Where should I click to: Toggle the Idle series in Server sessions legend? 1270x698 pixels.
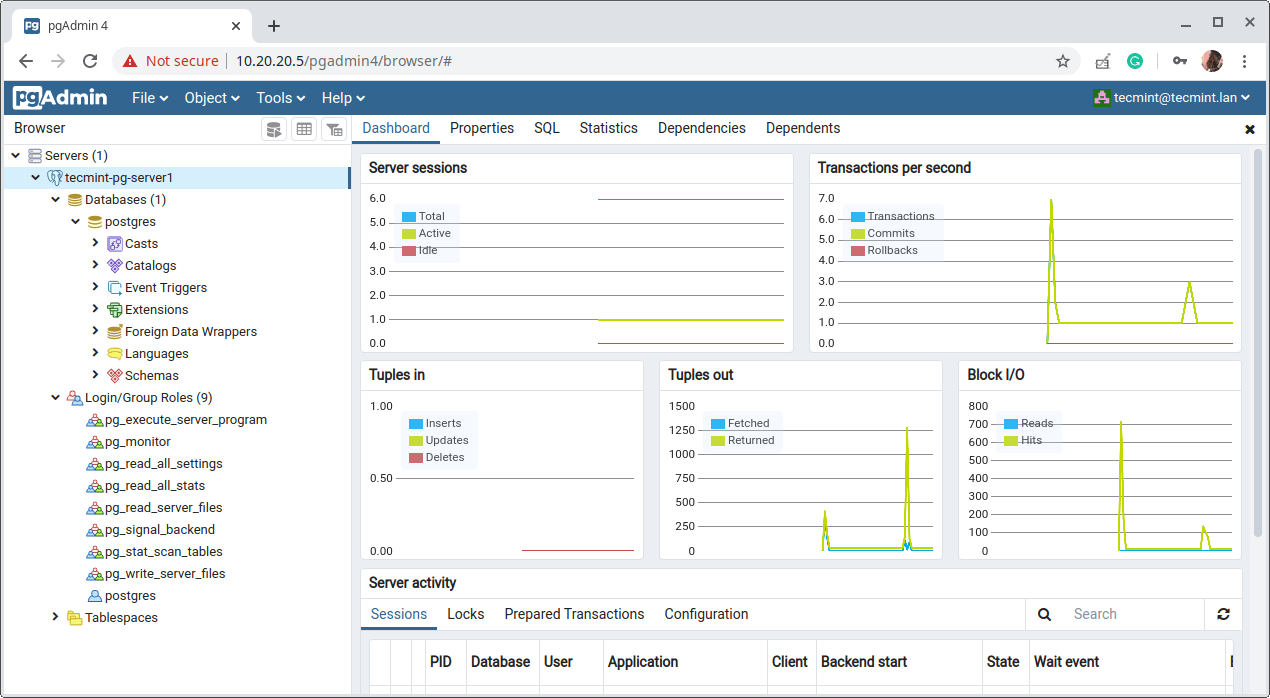pos(427,251)
